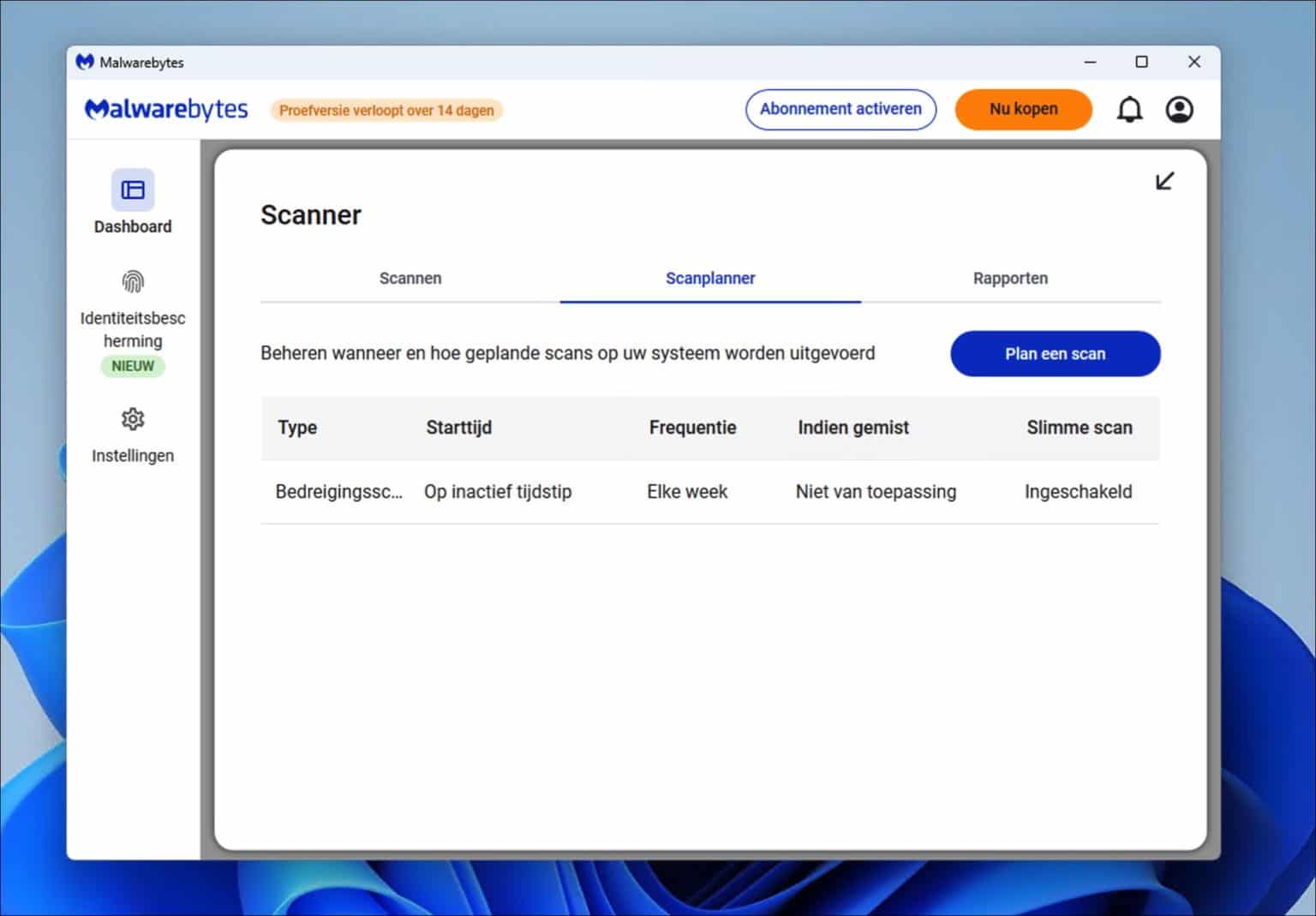This screenshot has height=916, width=1316.
Task: Click the Op inactief tijdstip cell
Action: point(498,492)
